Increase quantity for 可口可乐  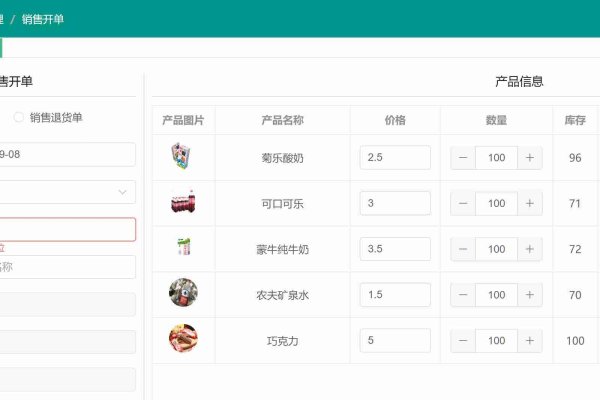[x=530, y=203]
